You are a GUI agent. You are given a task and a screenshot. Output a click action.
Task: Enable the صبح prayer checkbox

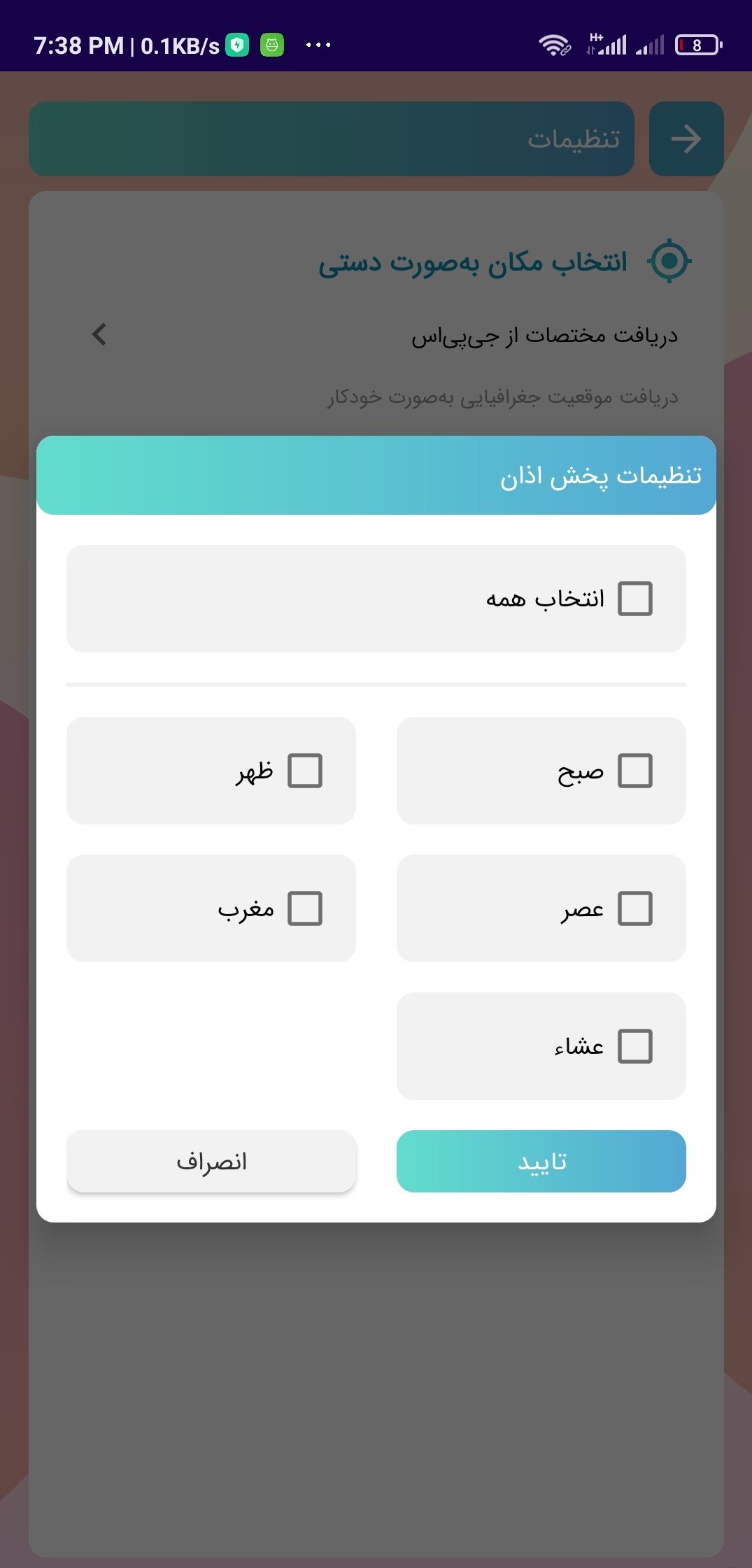pyautogui.click(x=635, y=771)
